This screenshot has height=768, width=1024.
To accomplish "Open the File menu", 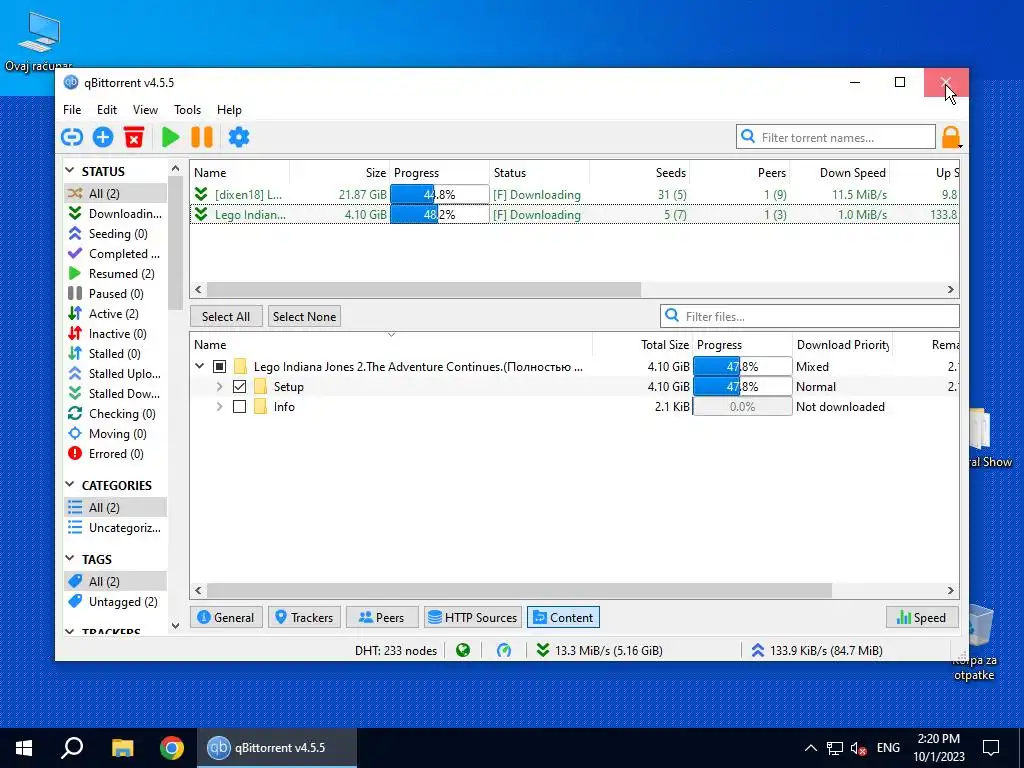I will click(x=72, y=110).
